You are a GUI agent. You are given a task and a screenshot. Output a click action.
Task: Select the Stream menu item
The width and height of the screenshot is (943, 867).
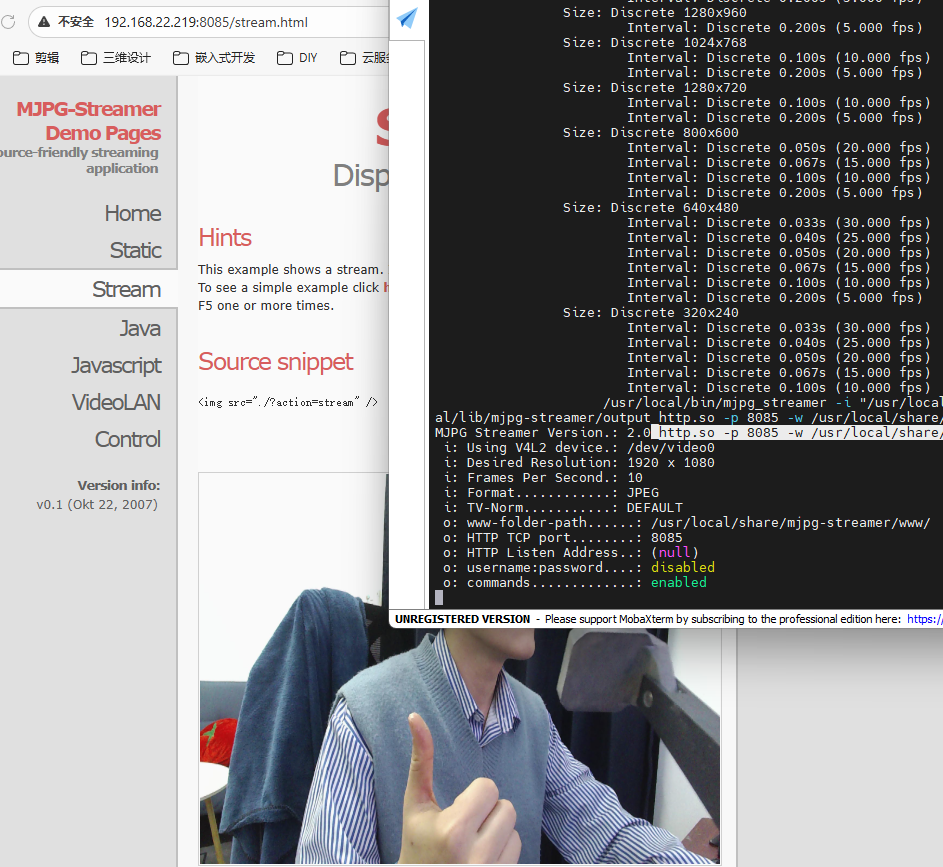point(126,289)
